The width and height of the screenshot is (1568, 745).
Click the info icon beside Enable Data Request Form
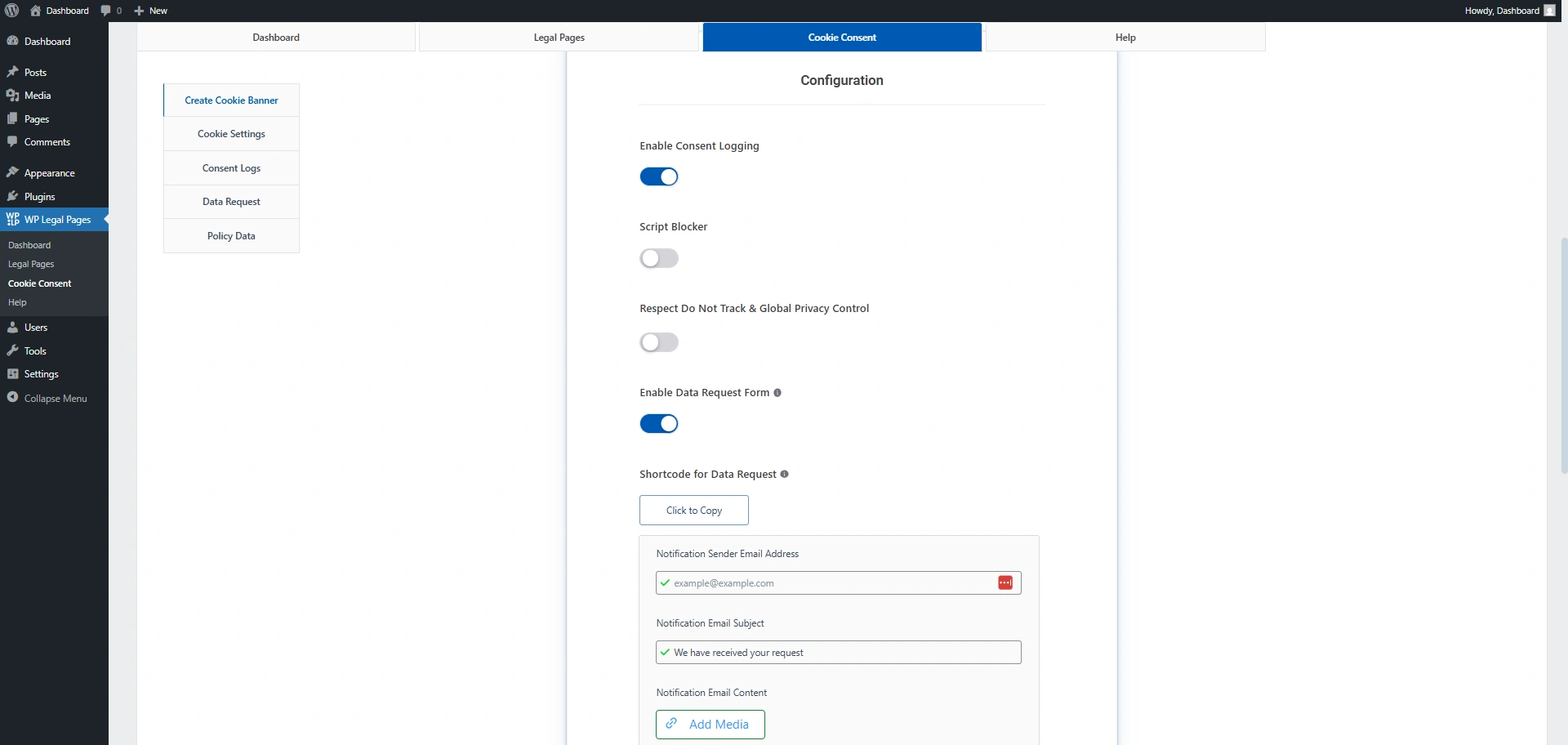click(777, 393)
